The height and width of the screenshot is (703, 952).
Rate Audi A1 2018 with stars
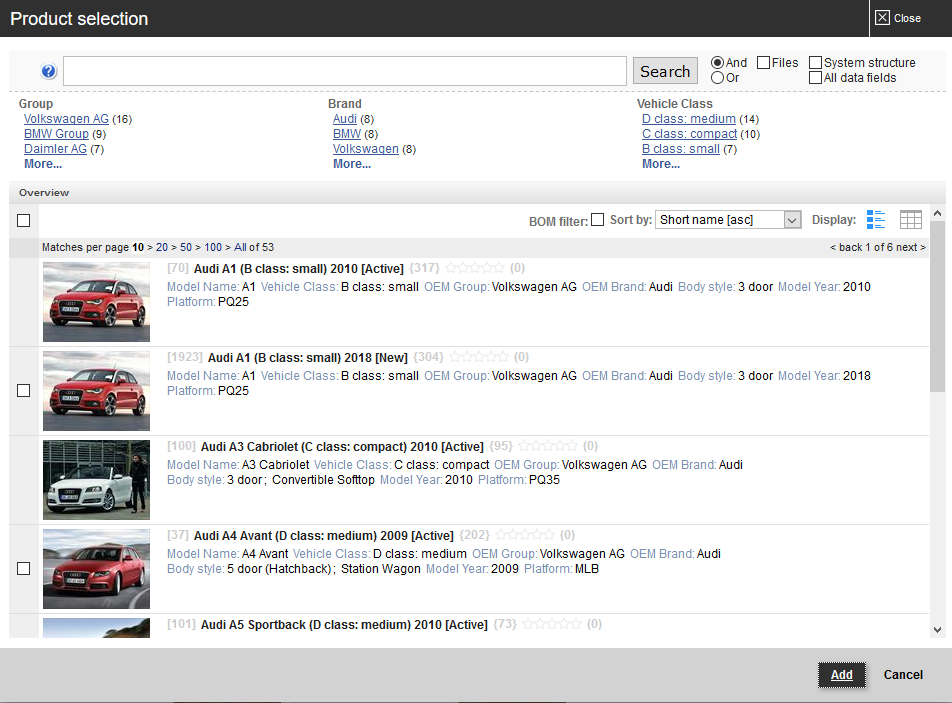[478, 357]
